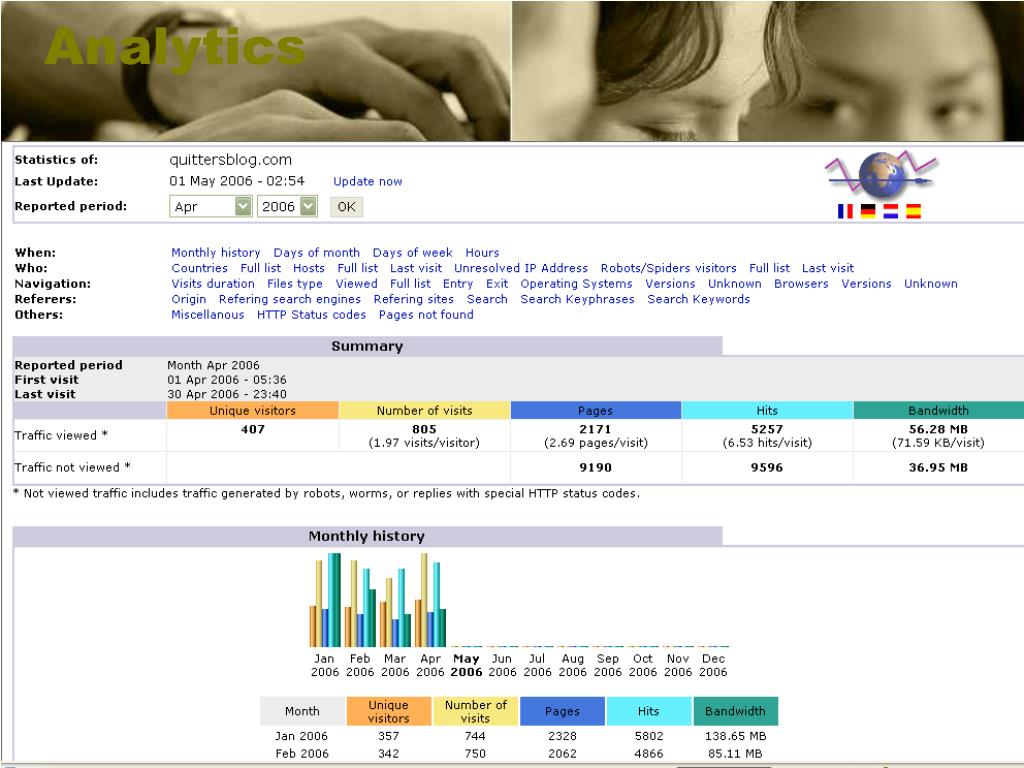This screenshot has width=1024, height=768.
Task: Click the April bar group in chart
Action: [430, 600]
